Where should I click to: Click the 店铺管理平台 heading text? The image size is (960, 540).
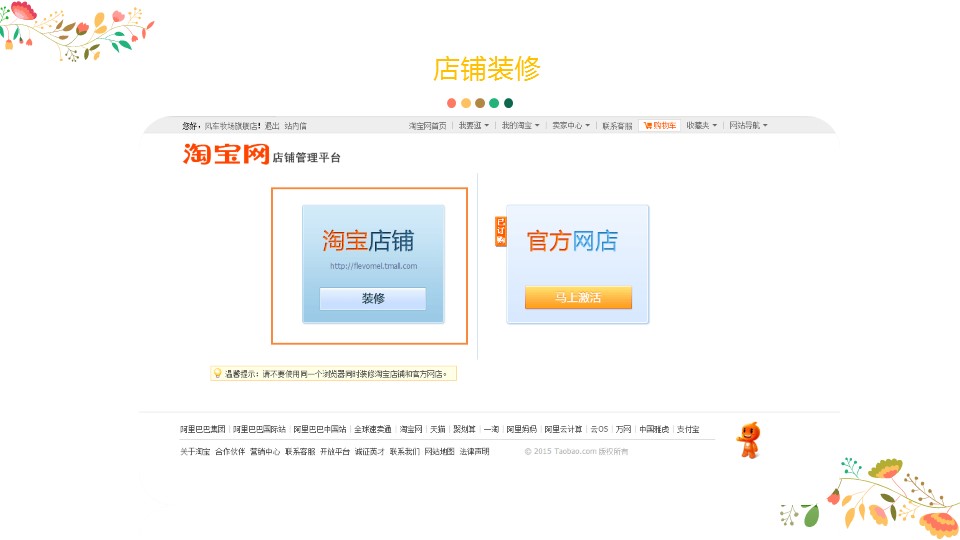click(x=306, y=157)
